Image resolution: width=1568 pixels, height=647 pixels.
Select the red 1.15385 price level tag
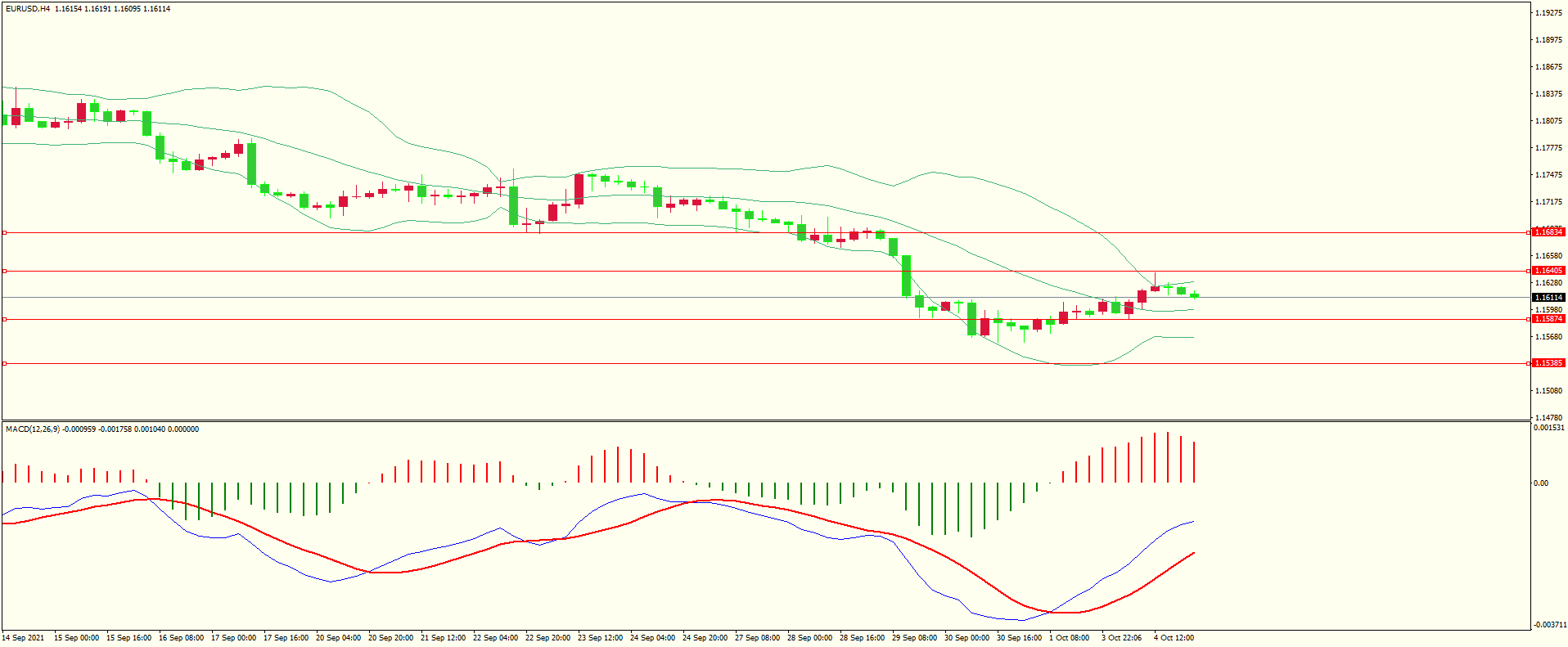[x=1548, y=363]
